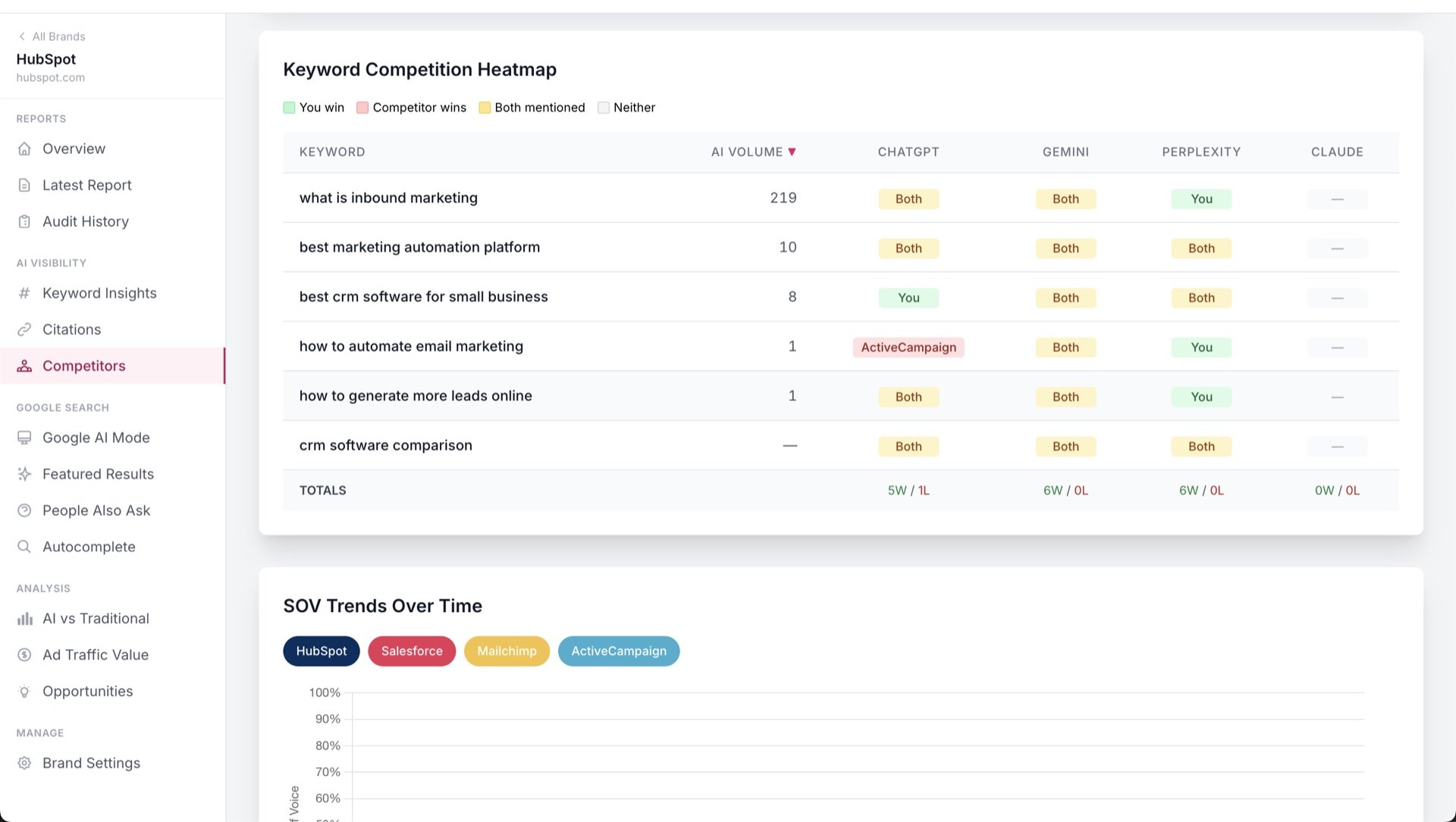This screenshot has height=822, width=1456.
Task: Click 'best marketing automation platform' keyword
Action: pos(419,247)
